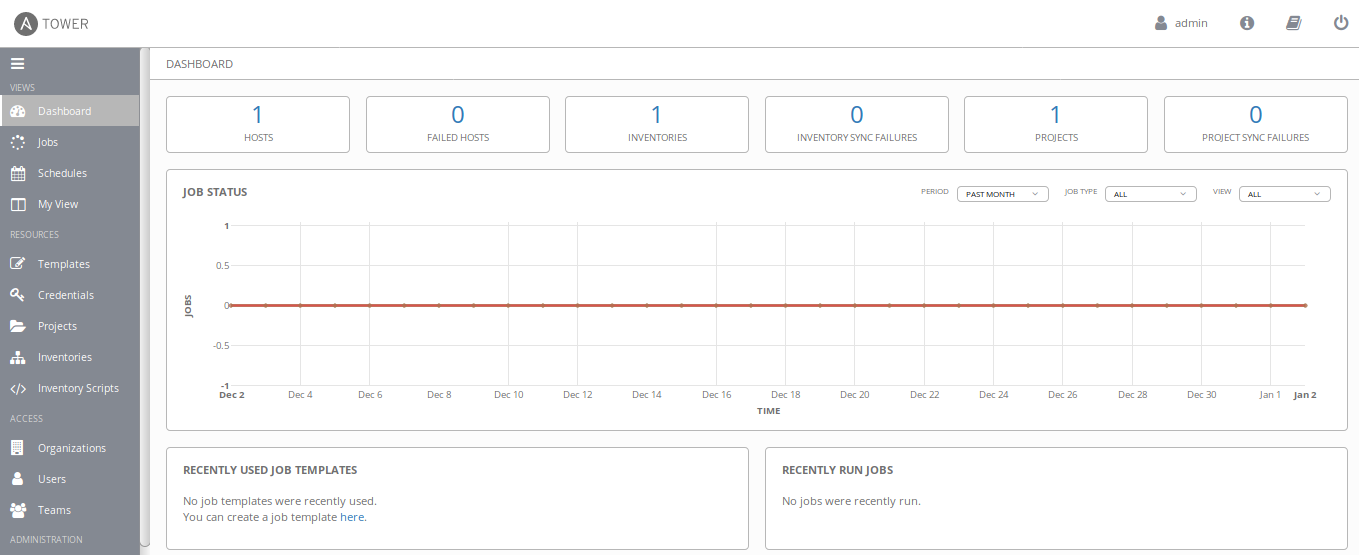Screen dimensions: 1359x555
Task: Click the Jobs spinner icon in sidebar
Action: 18,142
